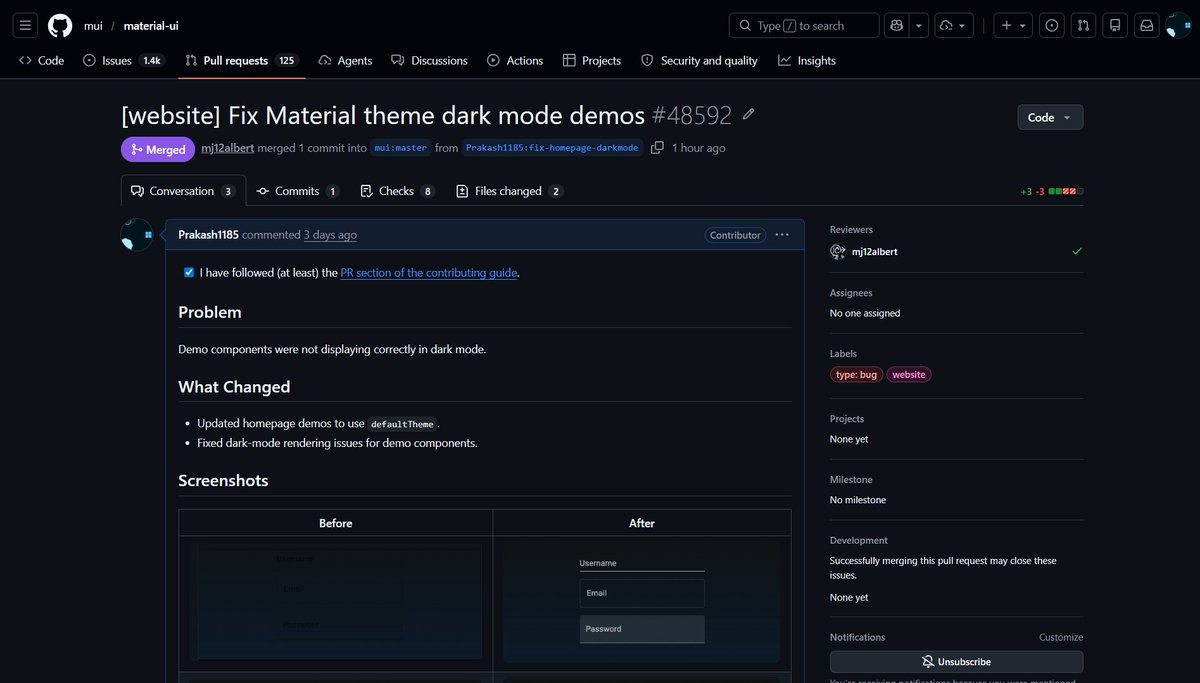Open the Actions tab
Screen dimensions: 1200x683
point(515,61)
